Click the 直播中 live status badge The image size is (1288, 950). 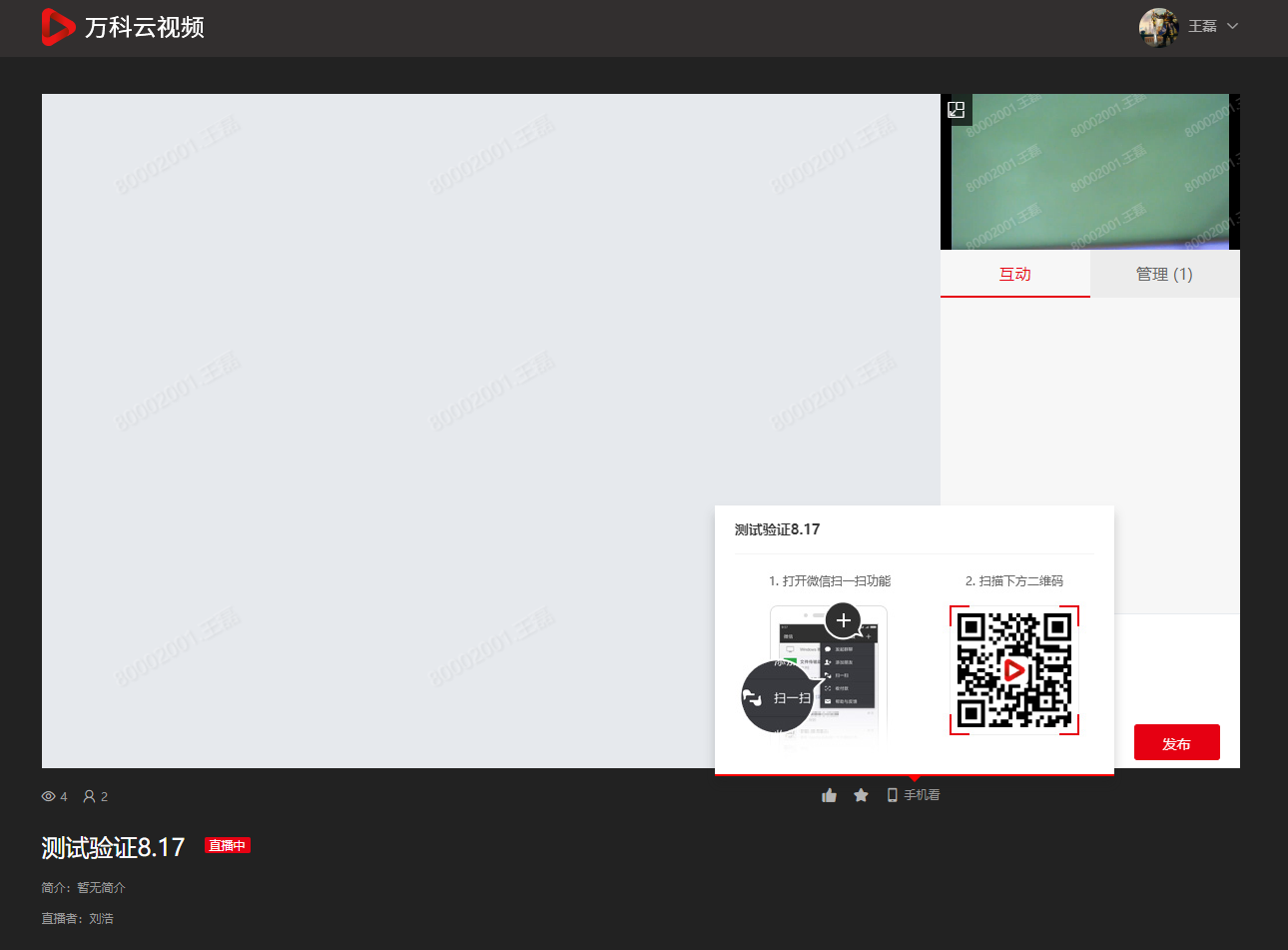pyautogui.click(x=228, y=845)
